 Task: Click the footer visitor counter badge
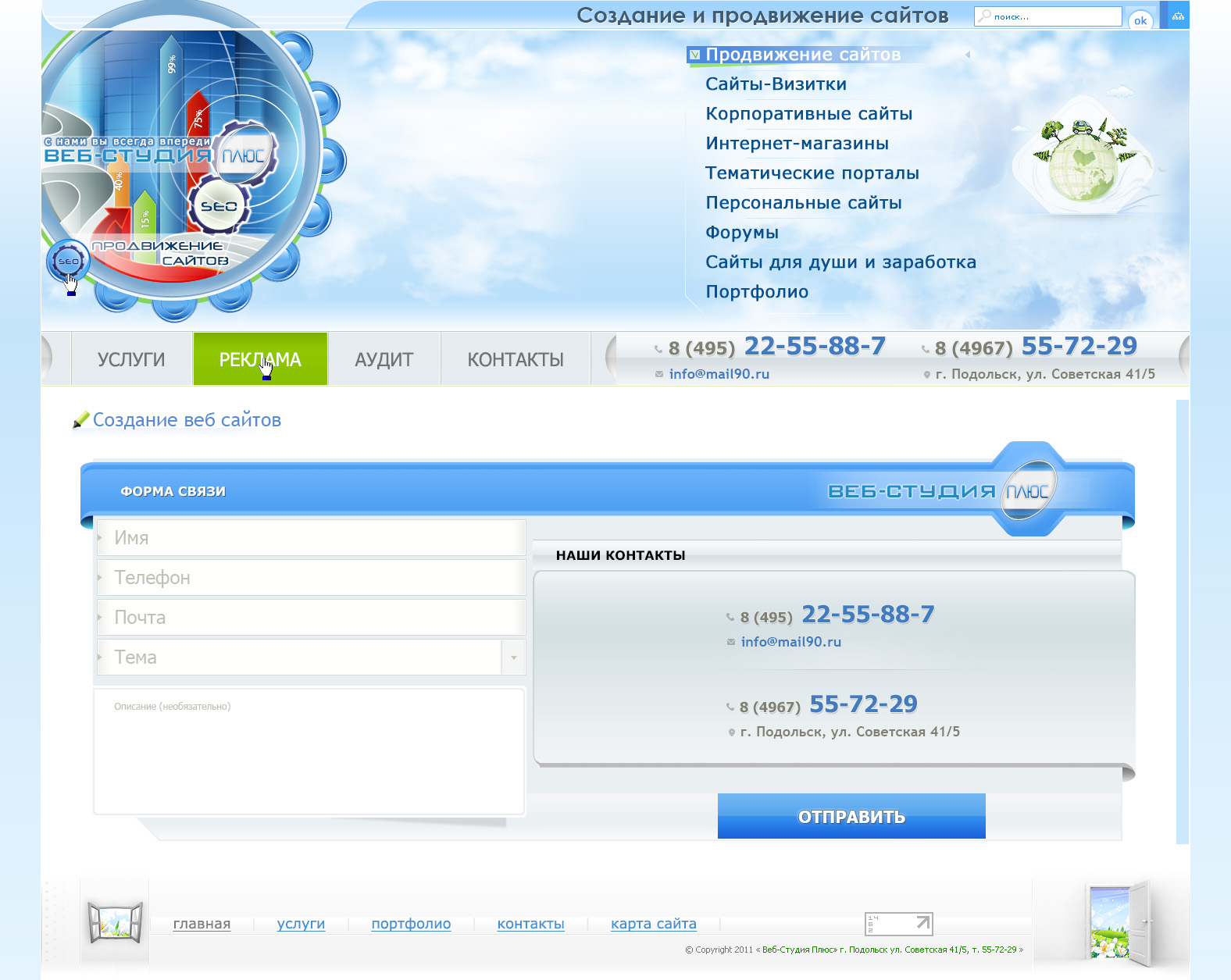click(x=898, y=924)
